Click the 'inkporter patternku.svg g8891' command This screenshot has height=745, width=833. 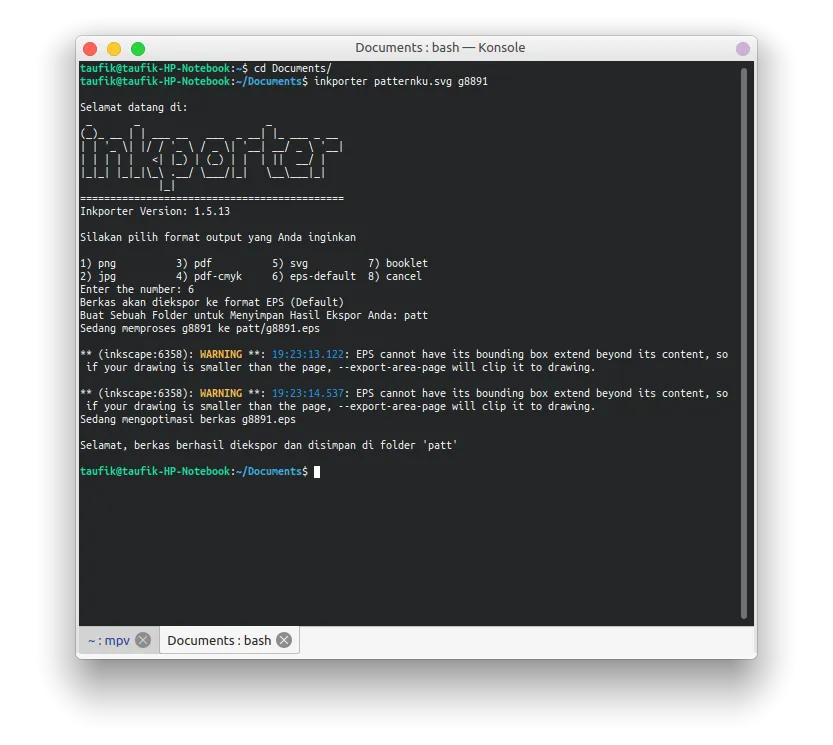(x=401, y=81)
